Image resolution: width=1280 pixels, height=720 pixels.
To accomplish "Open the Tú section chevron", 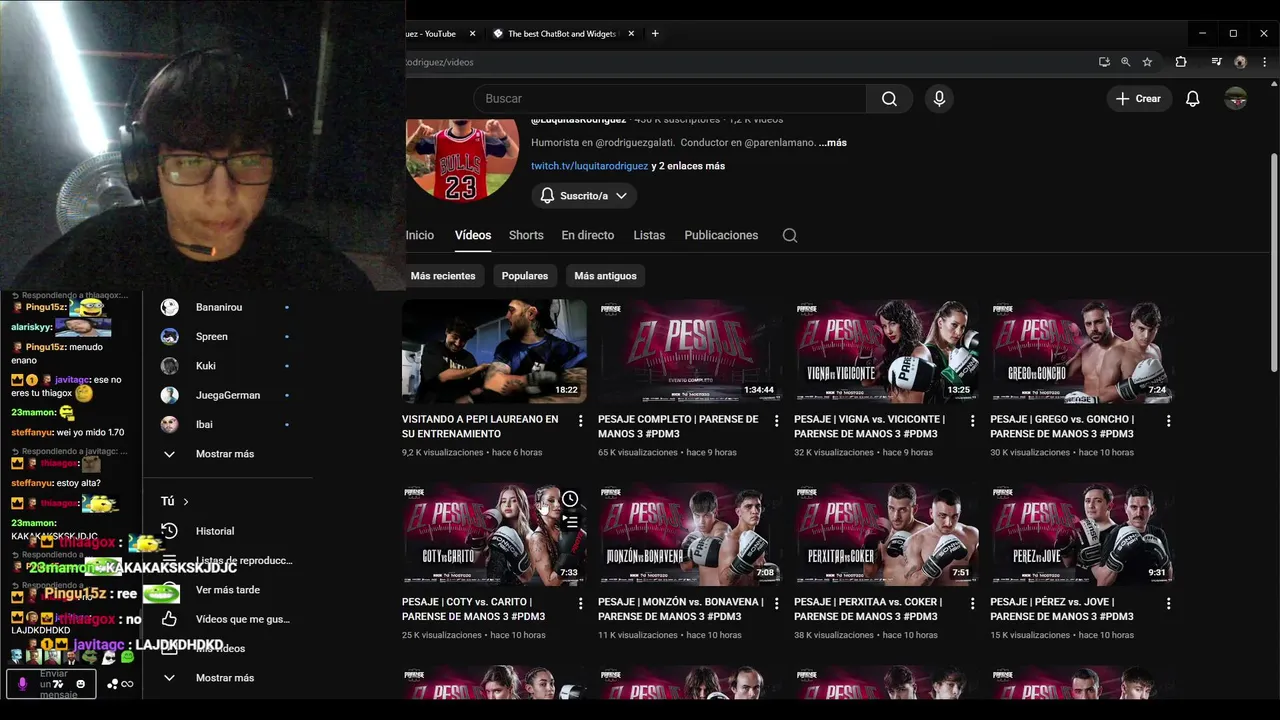I will (185, 502).
